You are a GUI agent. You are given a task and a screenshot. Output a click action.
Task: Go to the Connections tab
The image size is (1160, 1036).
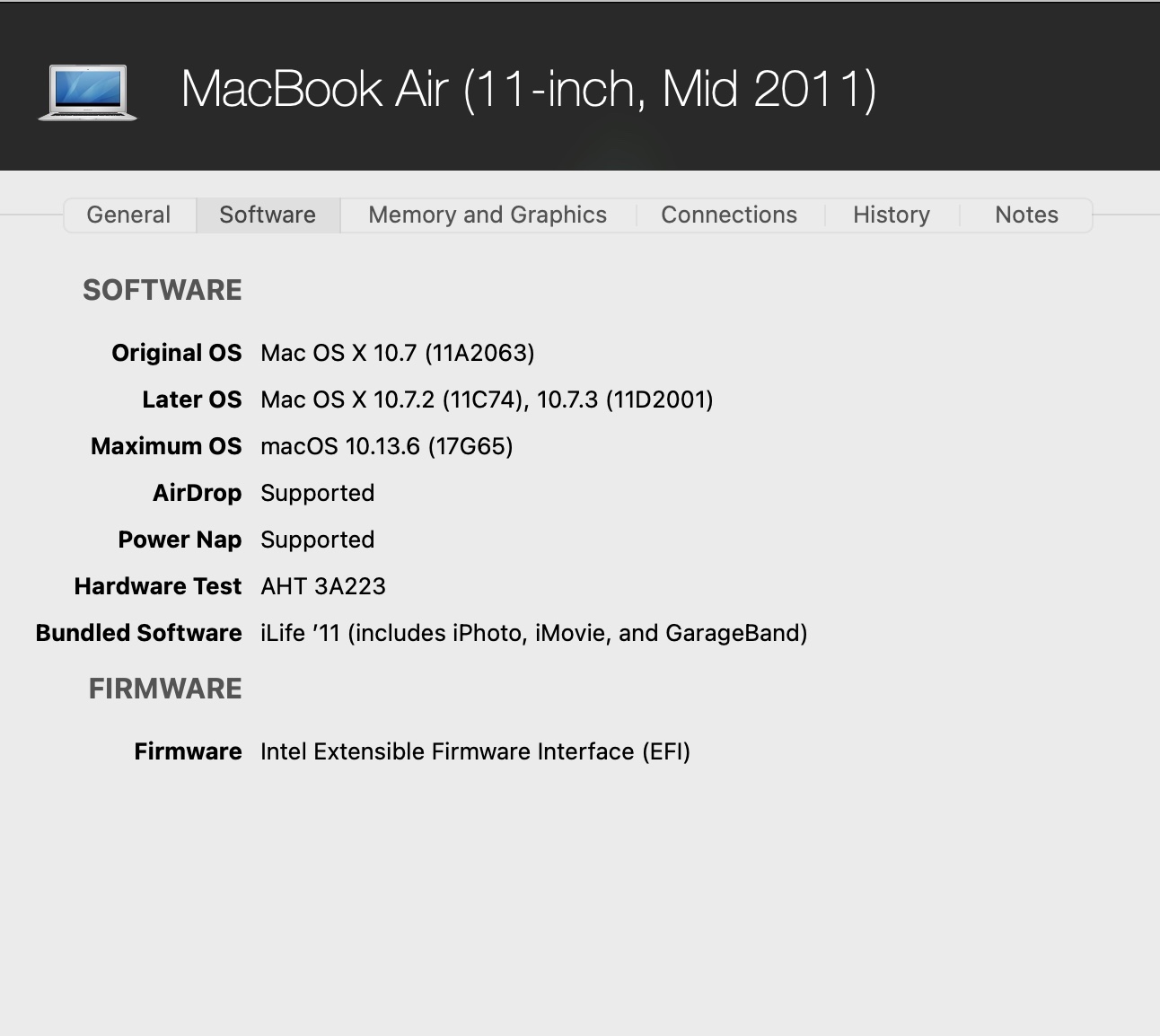click(729, 215)
